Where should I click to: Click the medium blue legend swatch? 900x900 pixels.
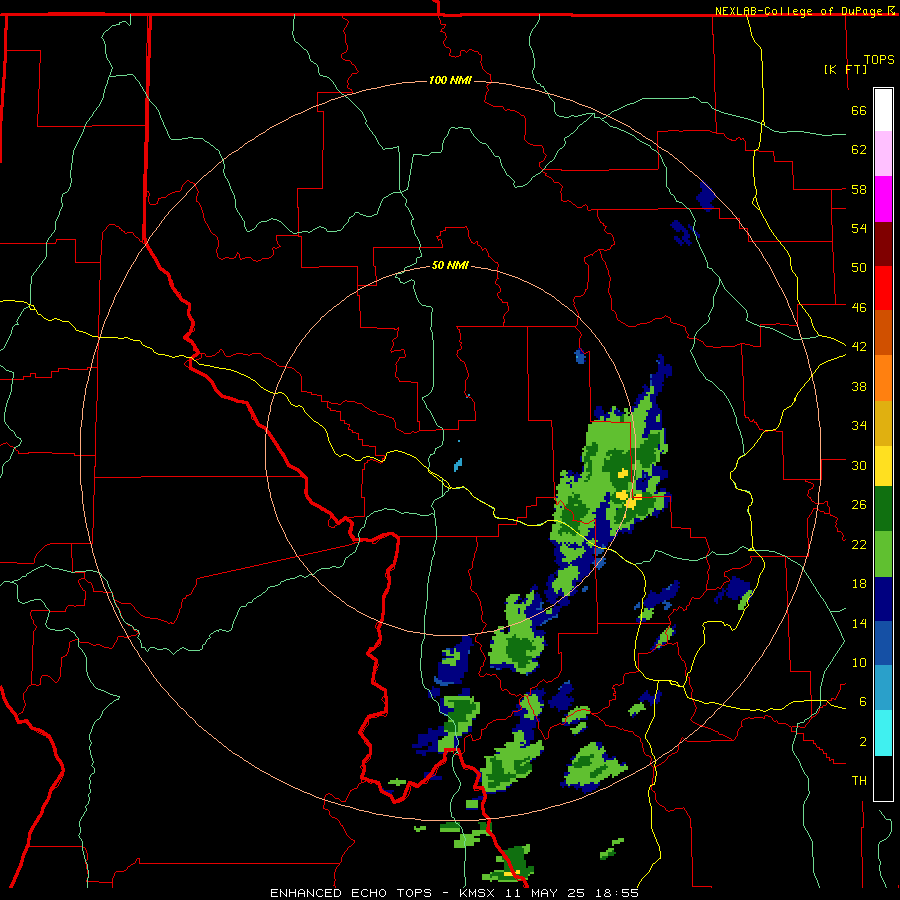pyautogui.click(x=883, y=643)
